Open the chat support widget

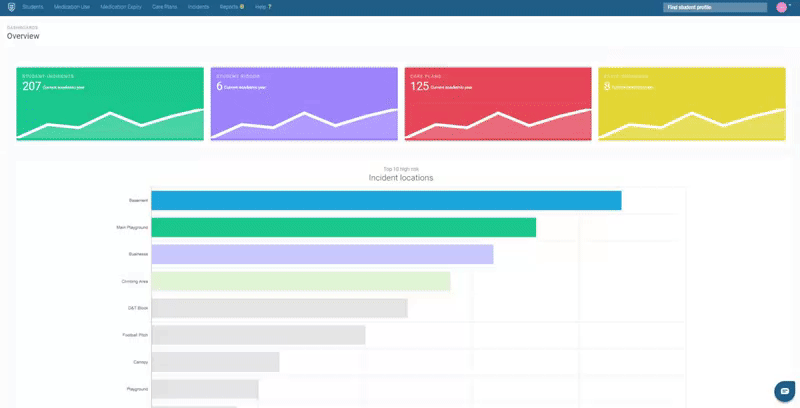[785, 391]
